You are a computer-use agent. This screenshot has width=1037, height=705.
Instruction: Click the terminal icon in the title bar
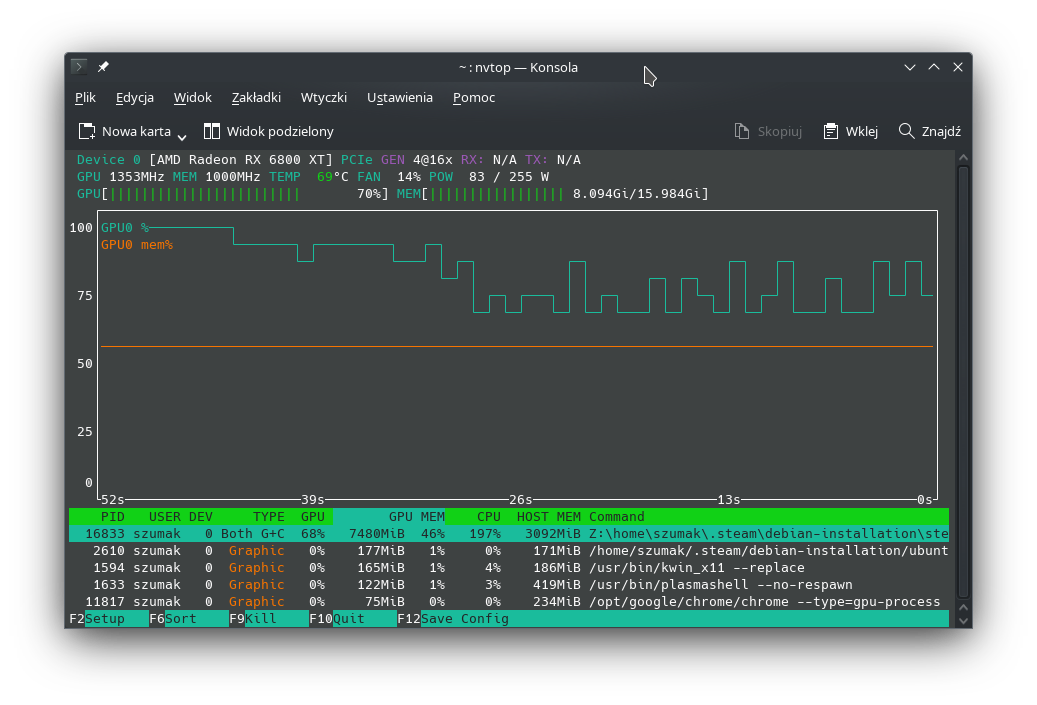coord(79,67)
